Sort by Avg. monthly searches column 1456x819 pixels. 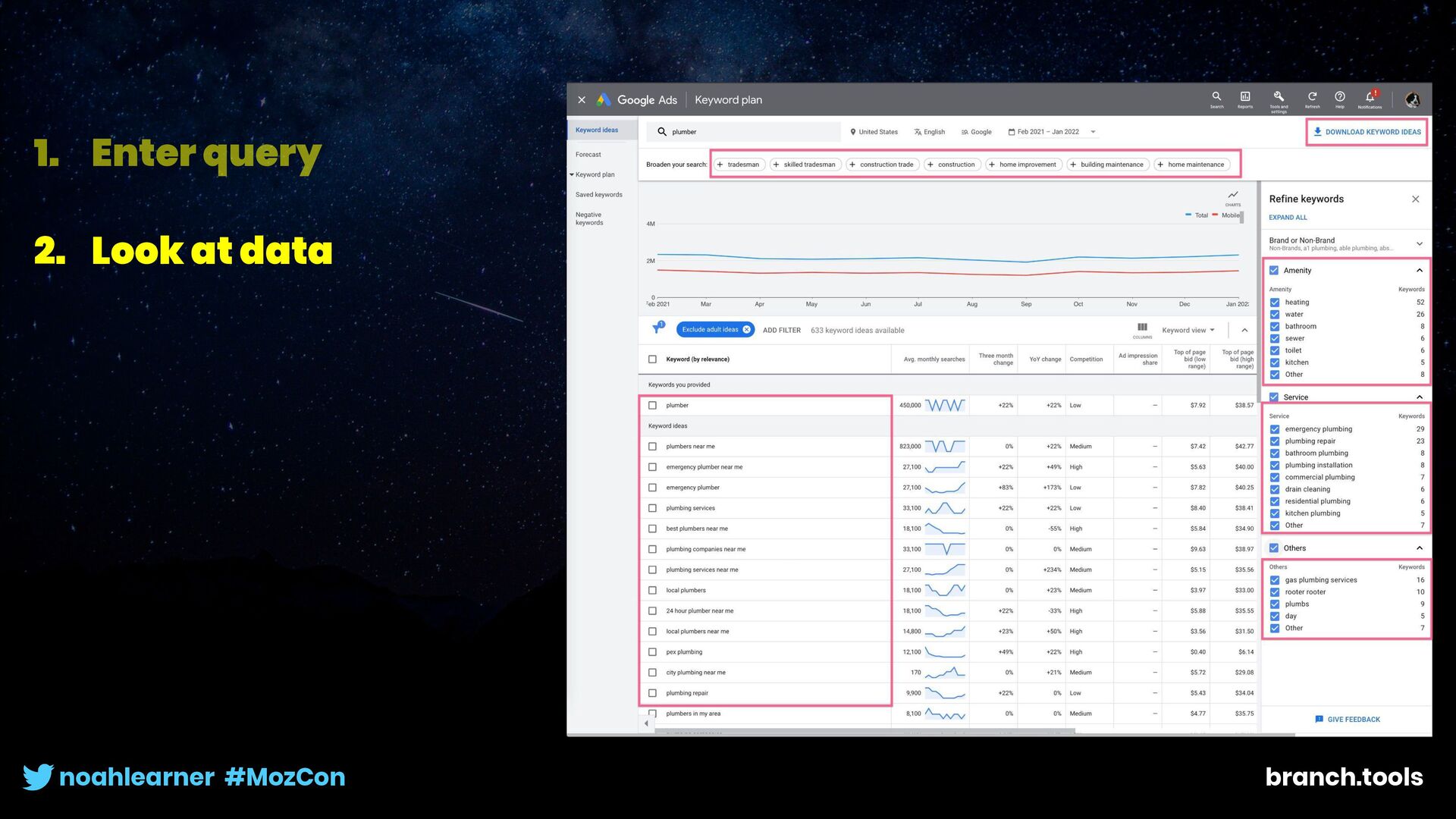click(934, 359)
